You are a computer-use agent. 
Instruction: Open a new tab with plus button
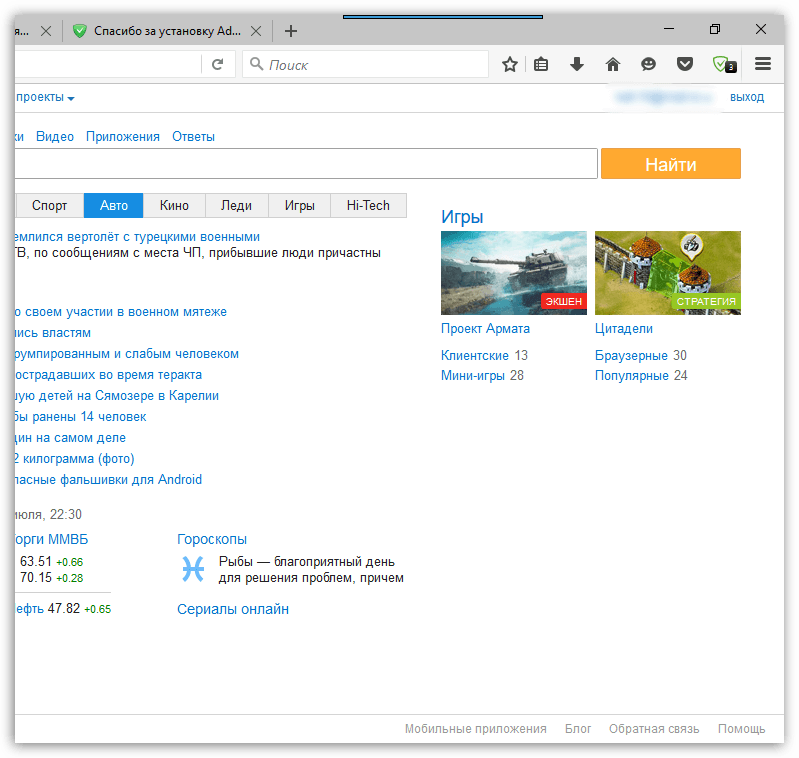coord(291,31)
